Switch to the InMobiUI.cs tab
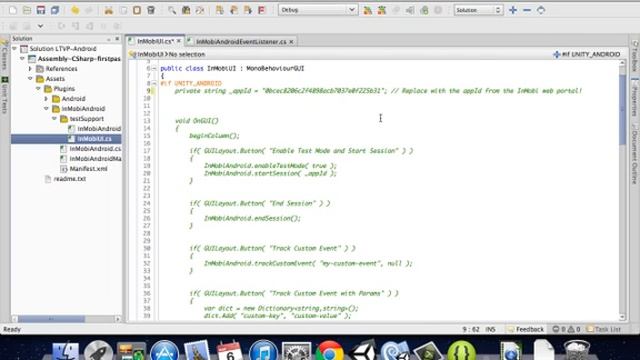 [x=155, y=42]
